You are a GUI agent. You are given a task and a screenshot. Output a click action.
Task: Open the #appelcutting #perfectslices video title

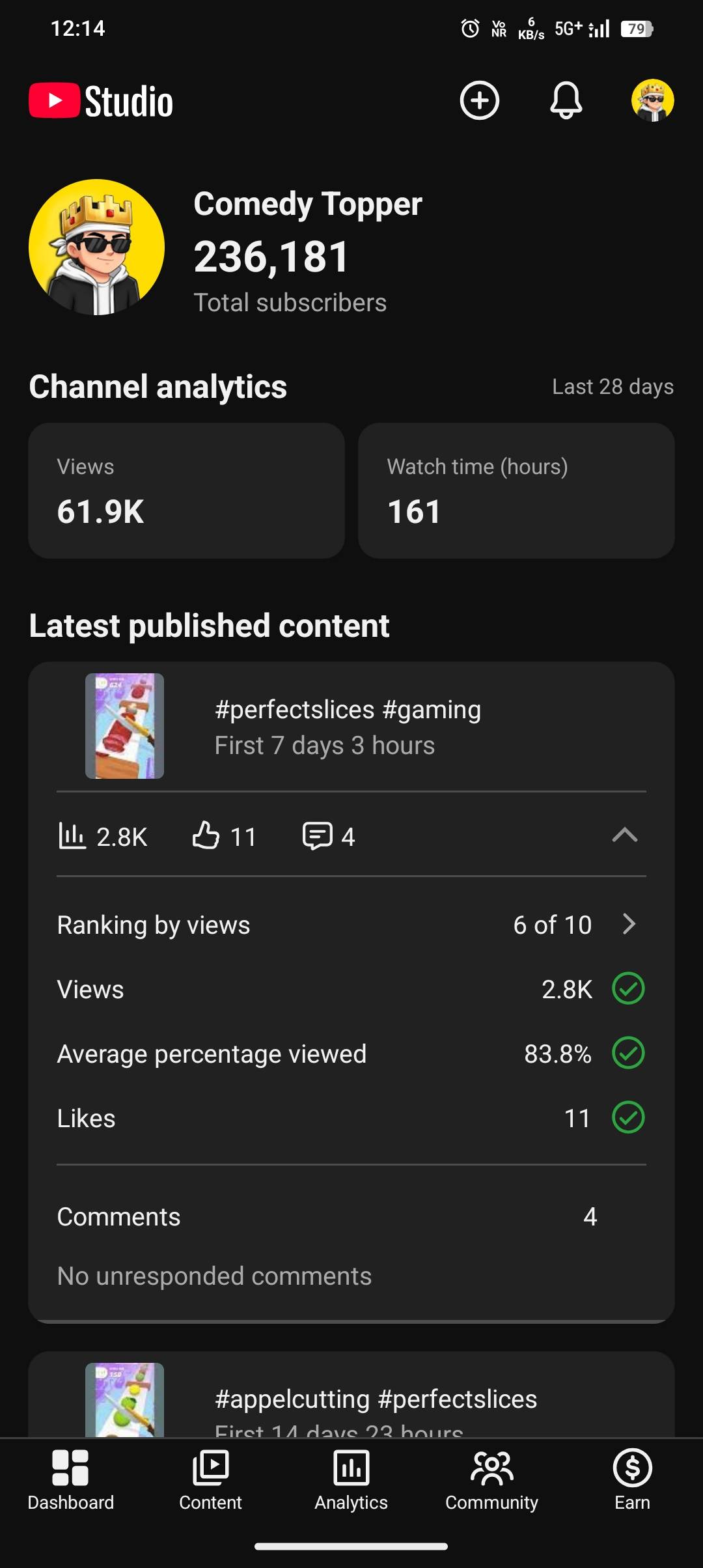[376, 1399]
